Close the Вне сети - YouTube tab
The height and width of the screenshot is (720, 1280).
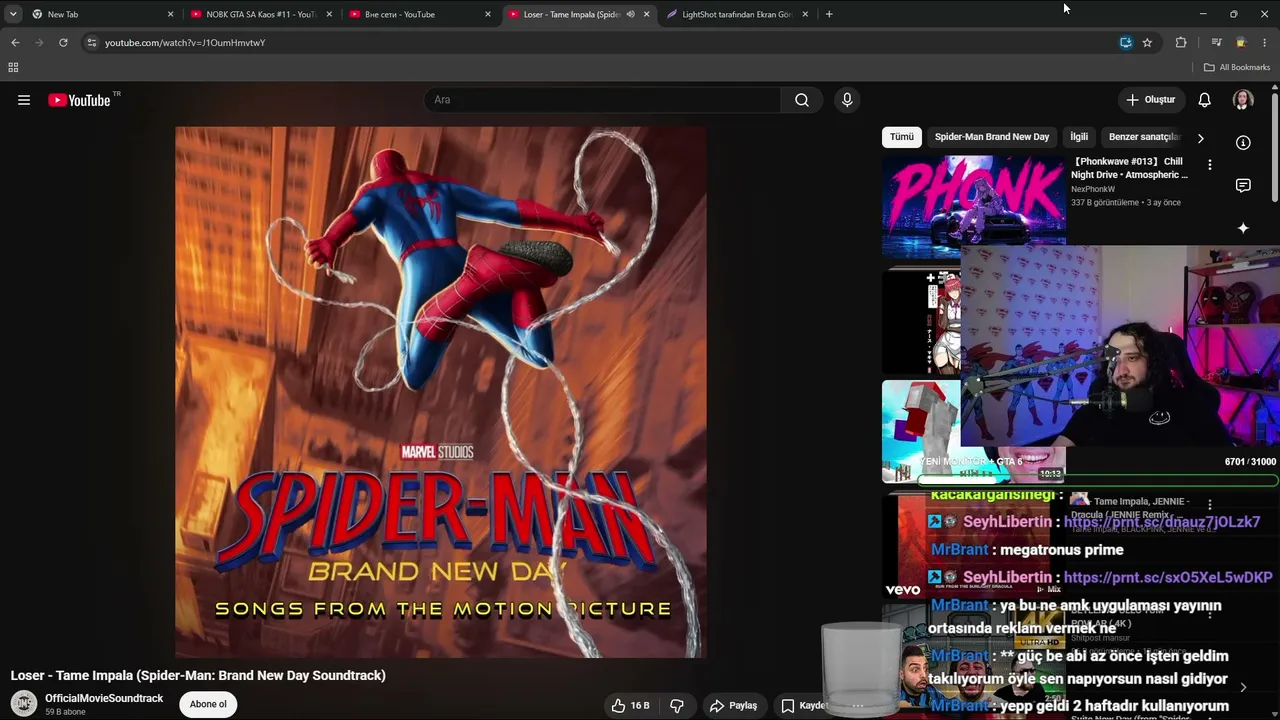coord(488,14)
